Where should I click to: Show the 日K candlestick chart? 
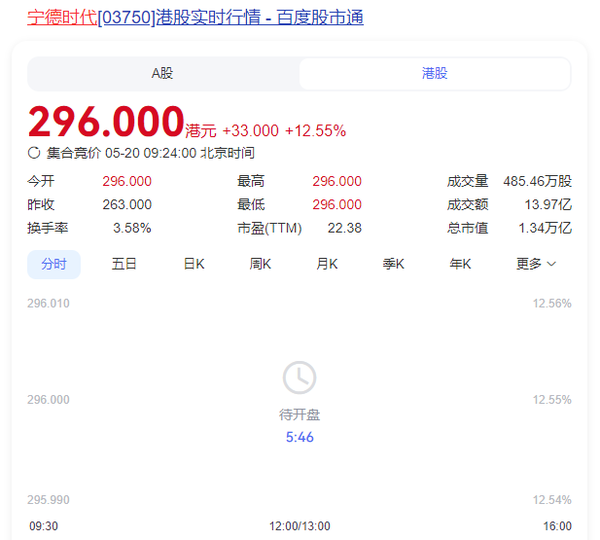click(x=193, y=264)
